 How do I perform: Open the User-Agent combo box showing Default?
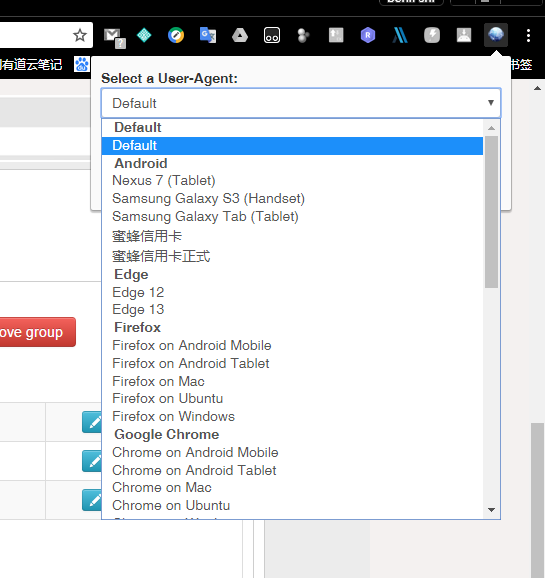click(301, 103)
